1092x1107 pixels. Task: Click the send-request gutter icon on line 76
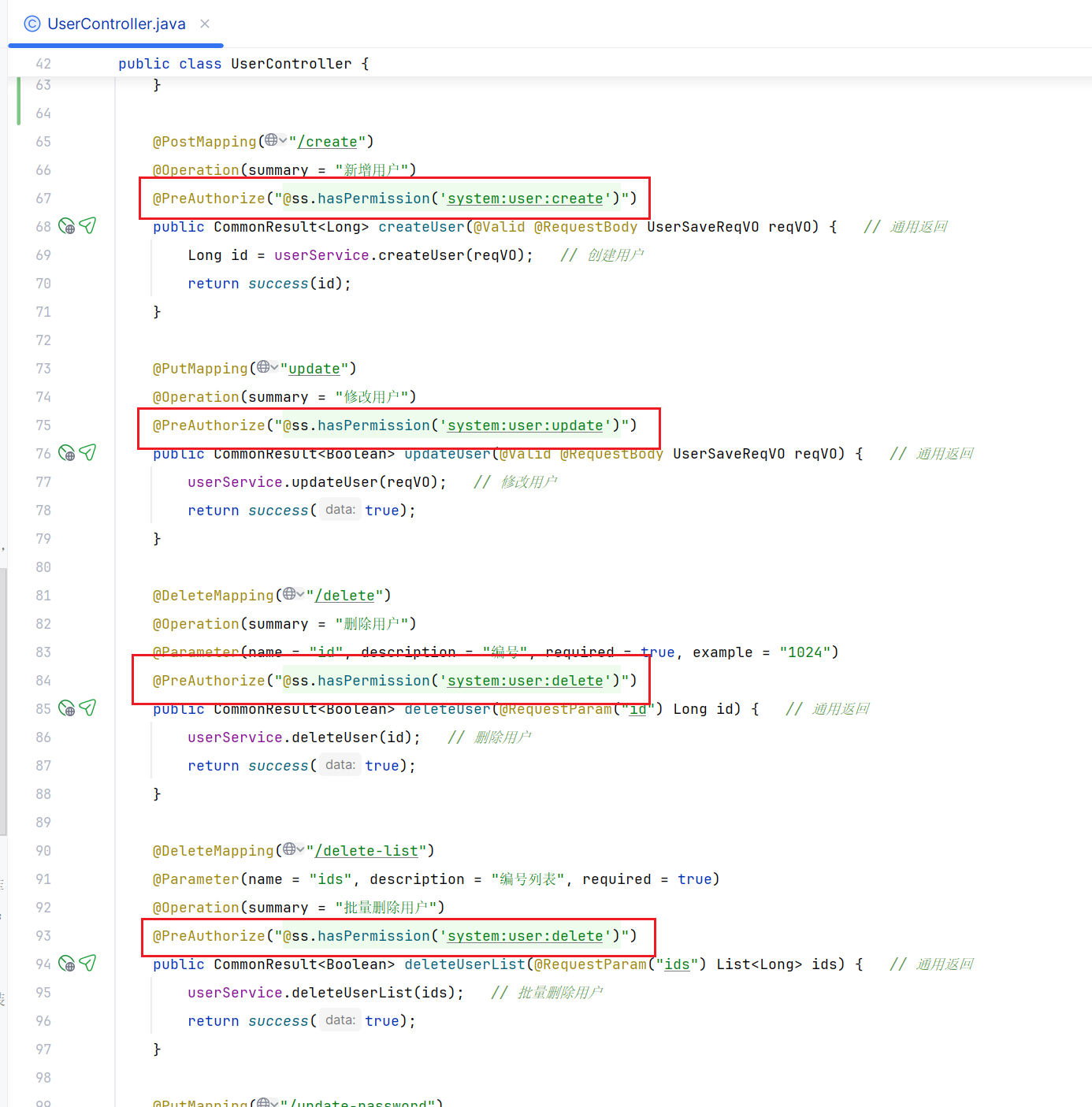87,453
